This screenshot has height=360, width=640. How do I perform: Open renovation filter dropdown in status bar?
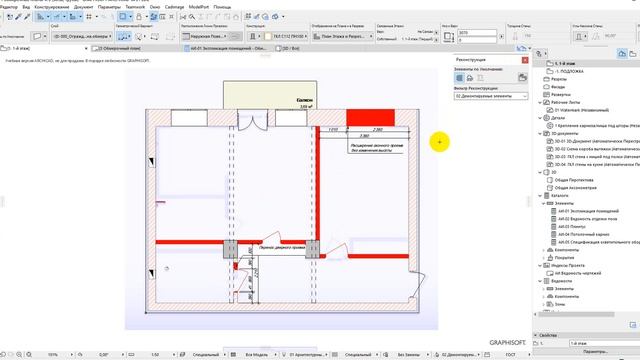tap(459, 355)
